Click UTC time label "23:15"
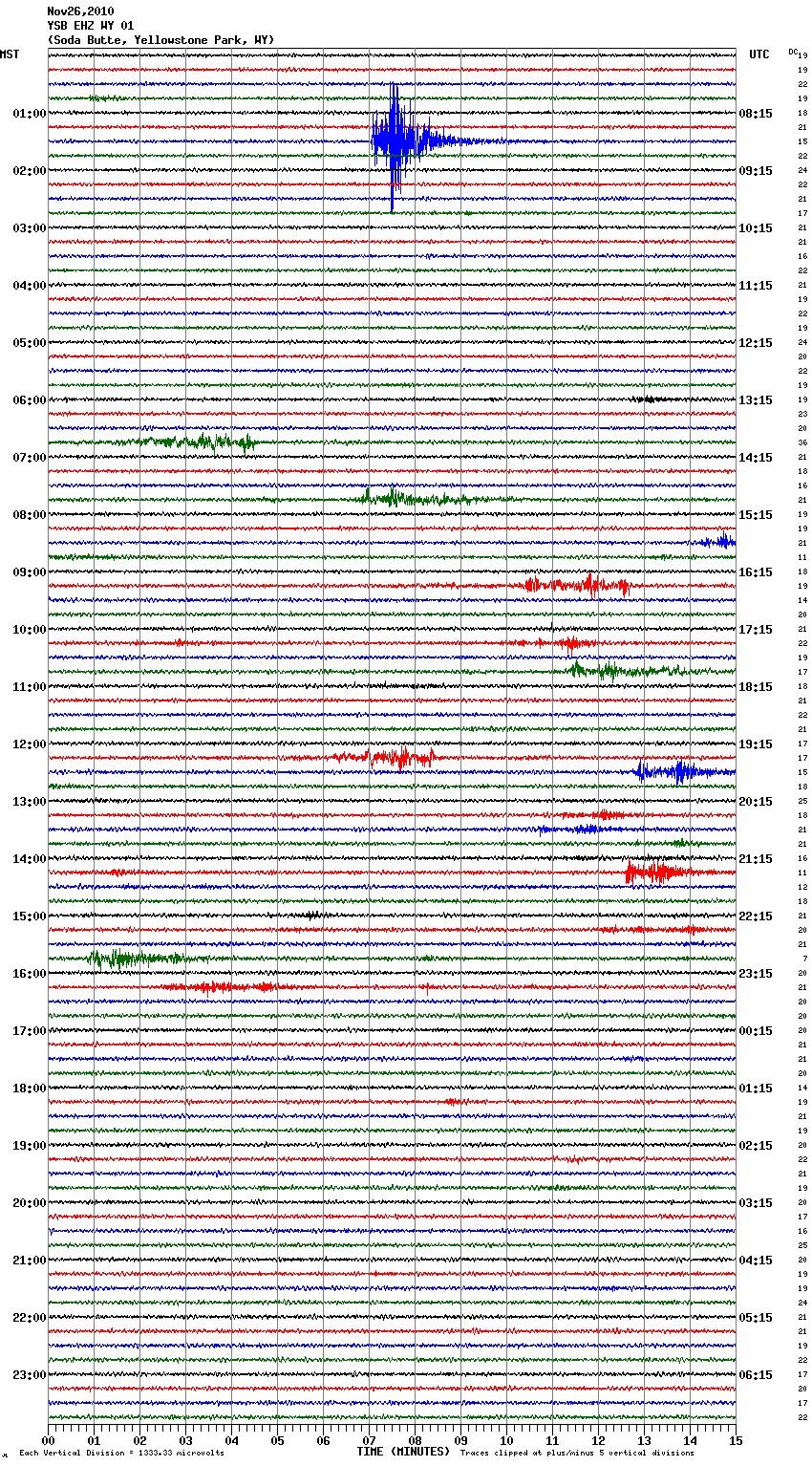The width and height of the screenshot is (812, 1466). 756,974
